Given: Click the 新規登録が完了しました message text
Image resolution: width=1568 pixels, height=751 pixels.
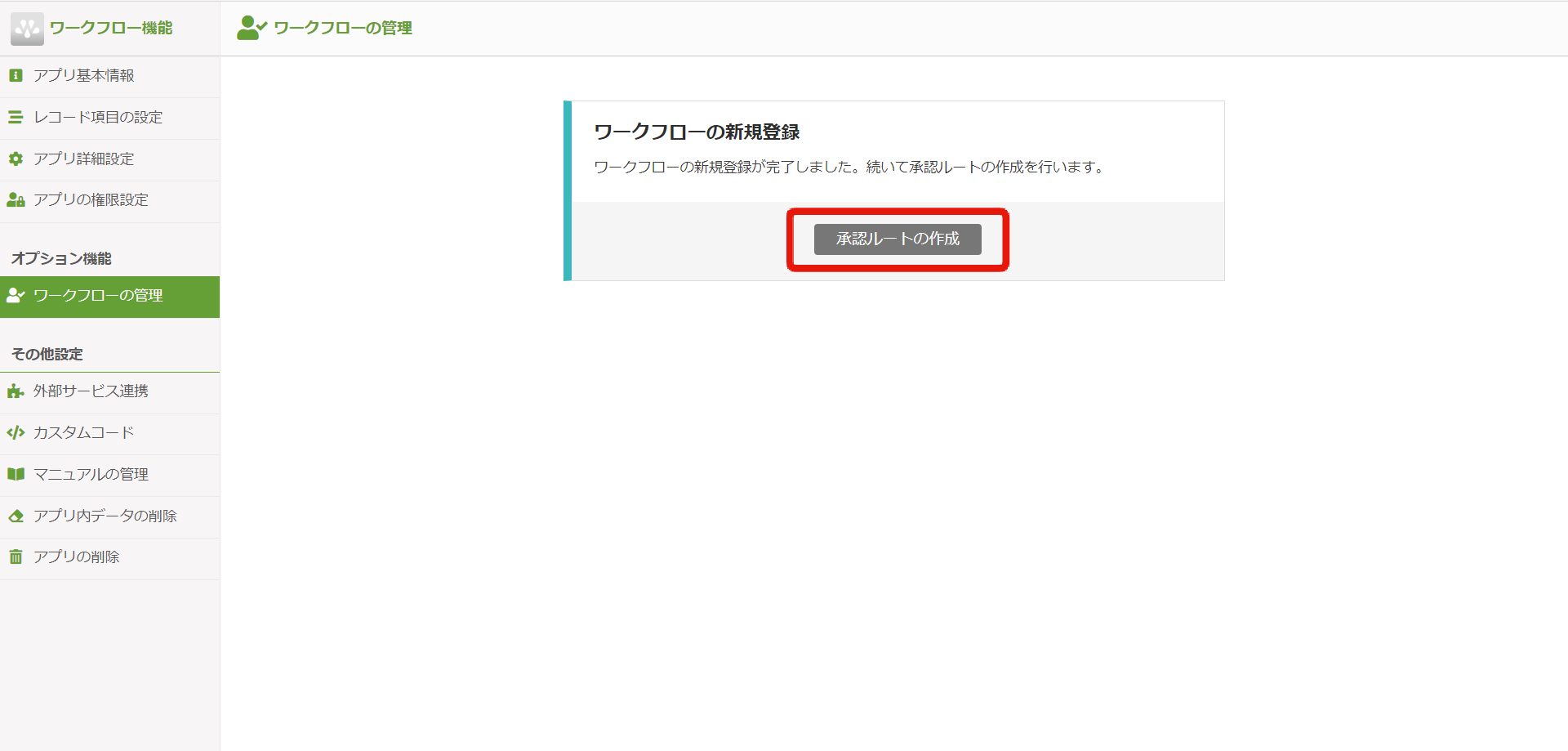Looking at the screenshot, I should (x=850, y=167).
